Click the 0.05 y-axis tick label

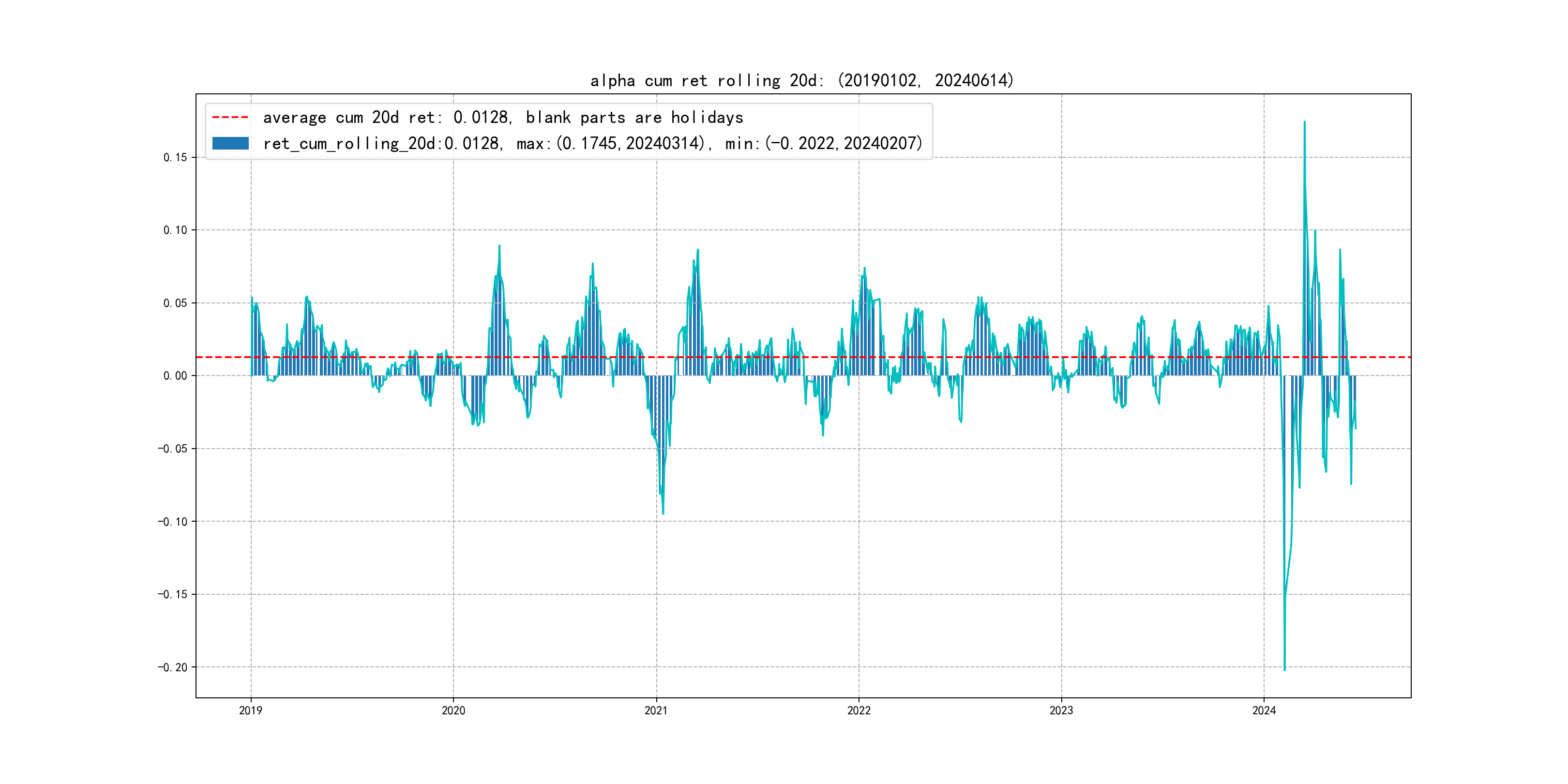tap(175, 303)
